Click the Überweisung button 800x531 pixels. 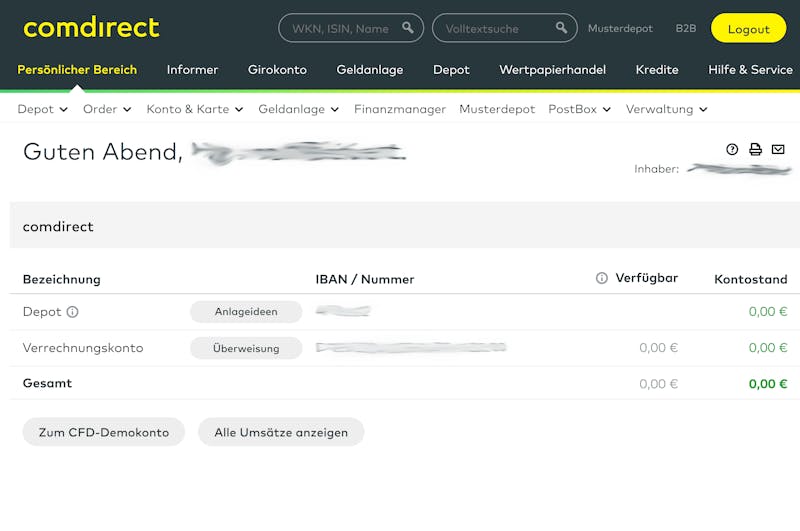246,348
